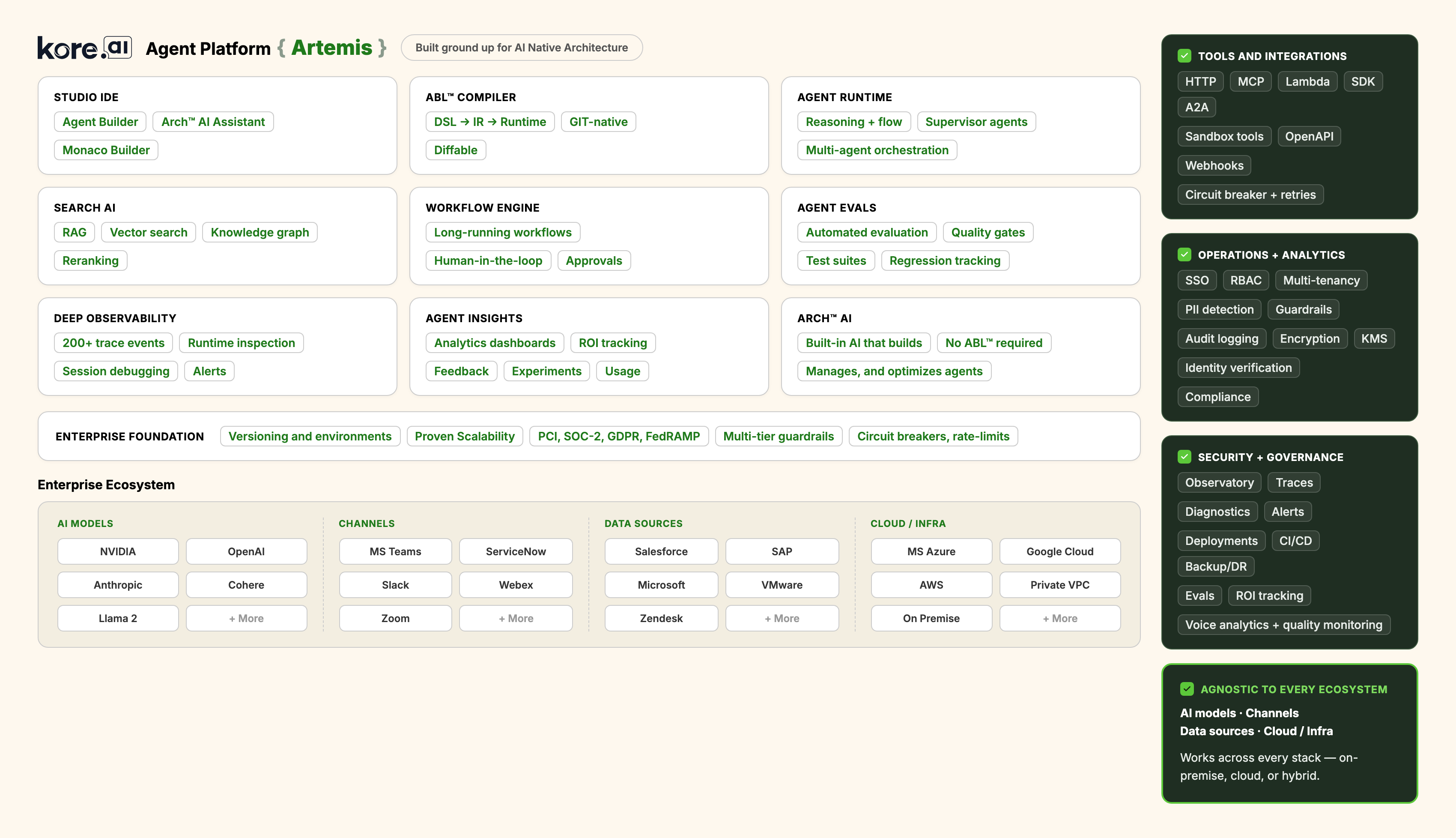Click the Multi-agent orchestration chip
The height and width of the screenshot is (838, 1456).
pos(877,150)
